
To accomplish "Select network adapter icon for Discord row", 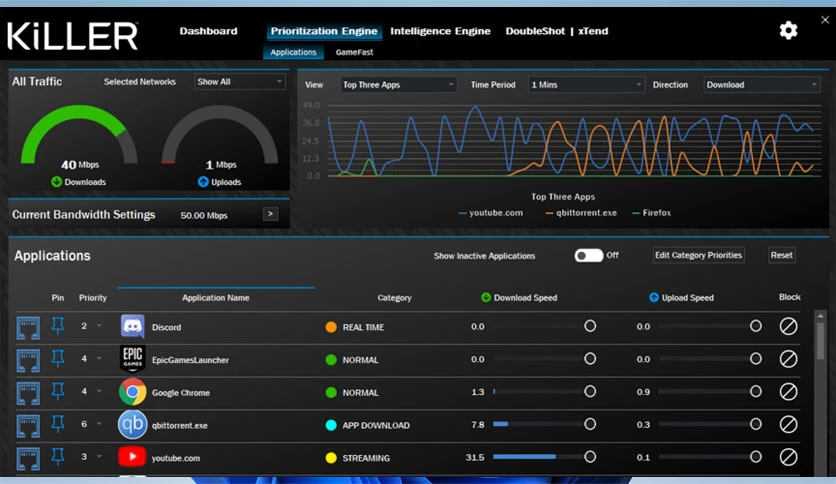I will (x=28, y=327).
